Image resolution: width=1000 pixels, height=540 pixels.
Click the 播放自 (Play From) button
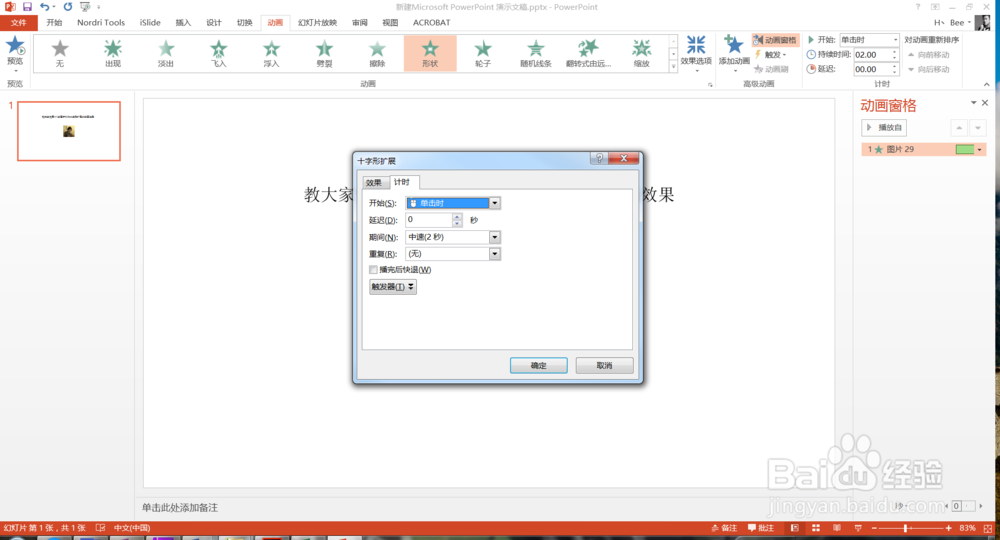point(884,128)
